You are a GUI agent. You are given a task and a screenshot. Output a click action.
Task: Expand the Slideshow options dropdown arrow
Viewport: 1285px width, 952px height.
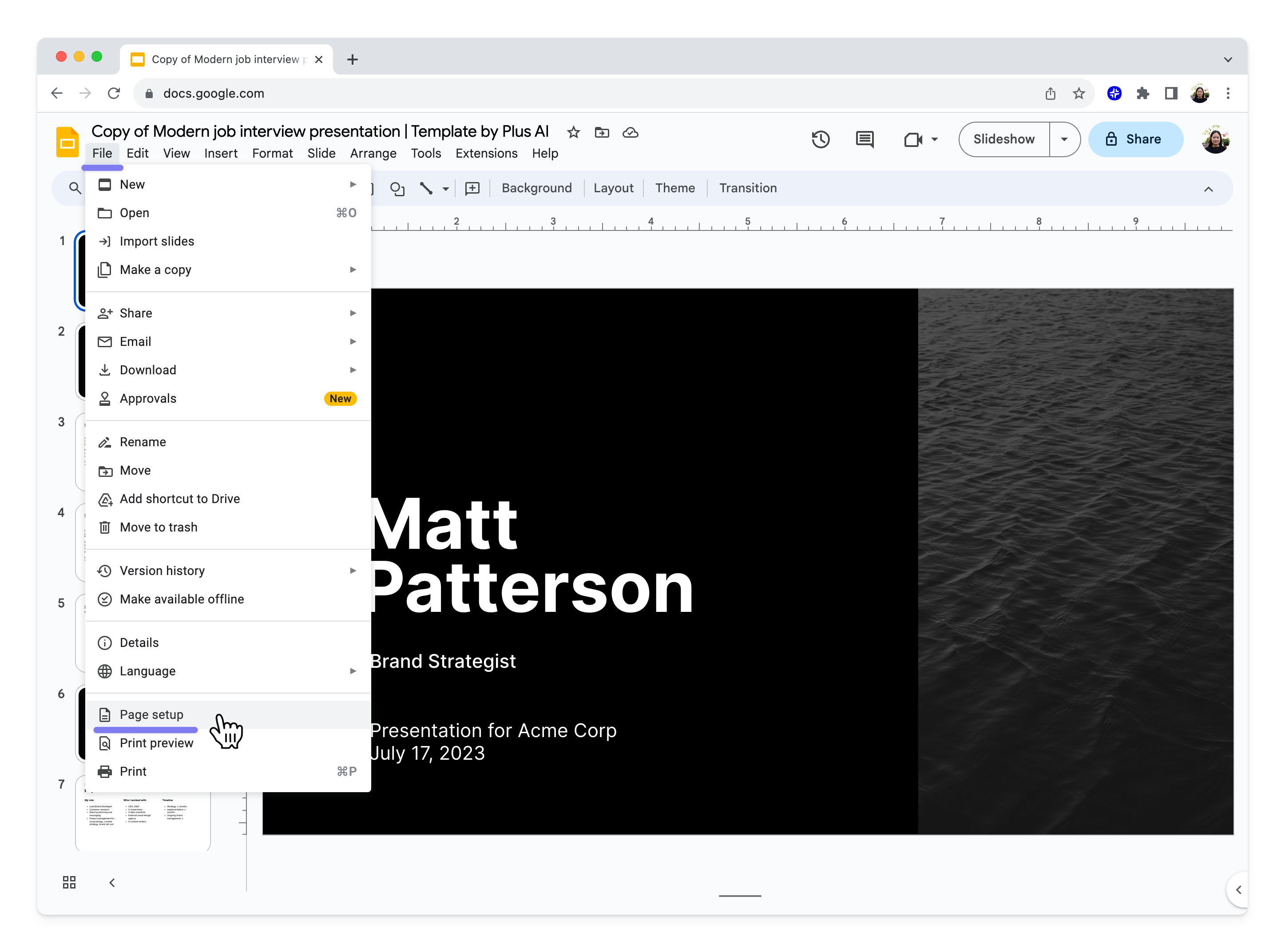[1064, 139]
